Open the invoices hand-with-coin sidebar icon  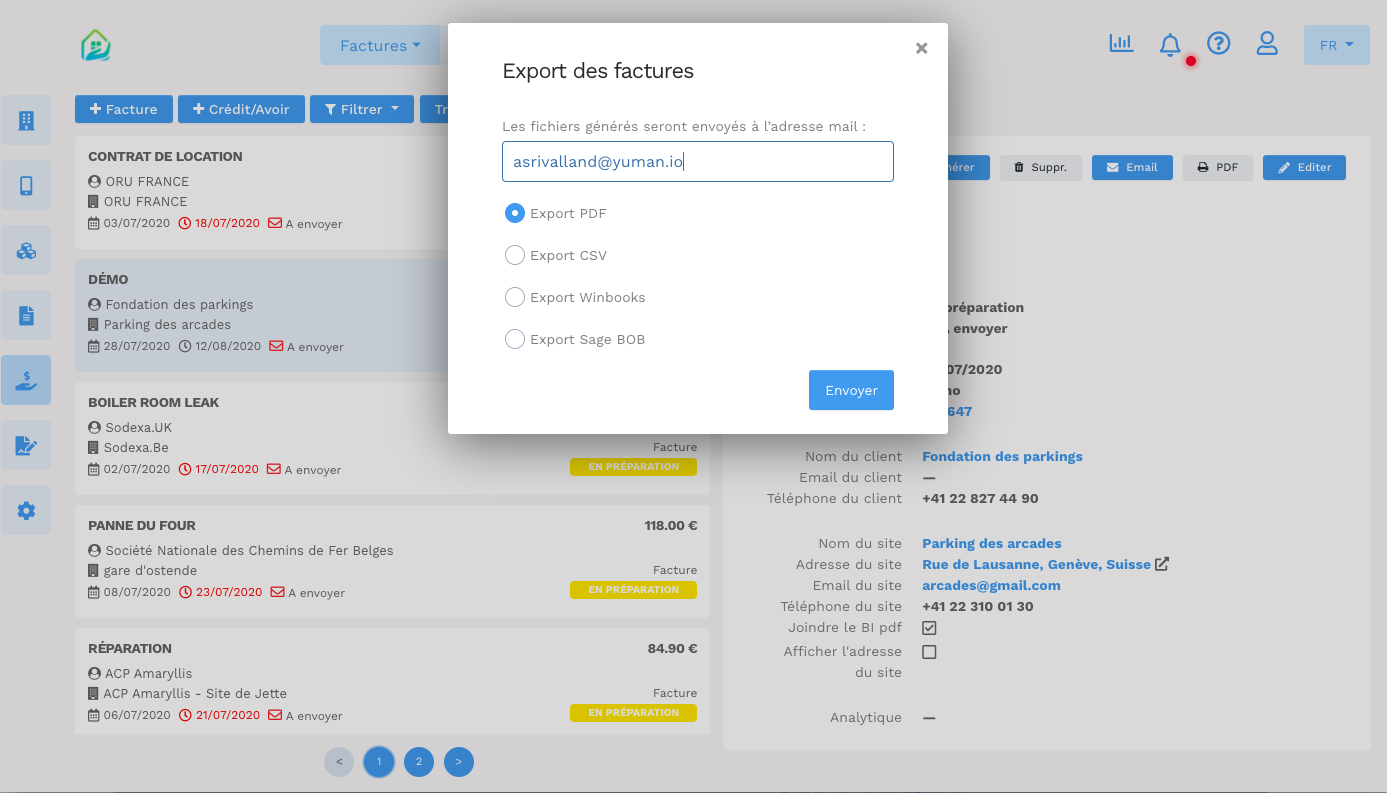point(26,380)
